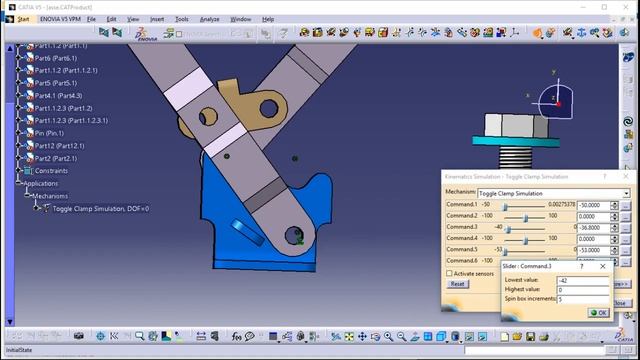Click the speaker-shaped icon at far right of top toolbar
This screenshot has height=360, width=640.
pyautogui.click(x=624, y=33)
